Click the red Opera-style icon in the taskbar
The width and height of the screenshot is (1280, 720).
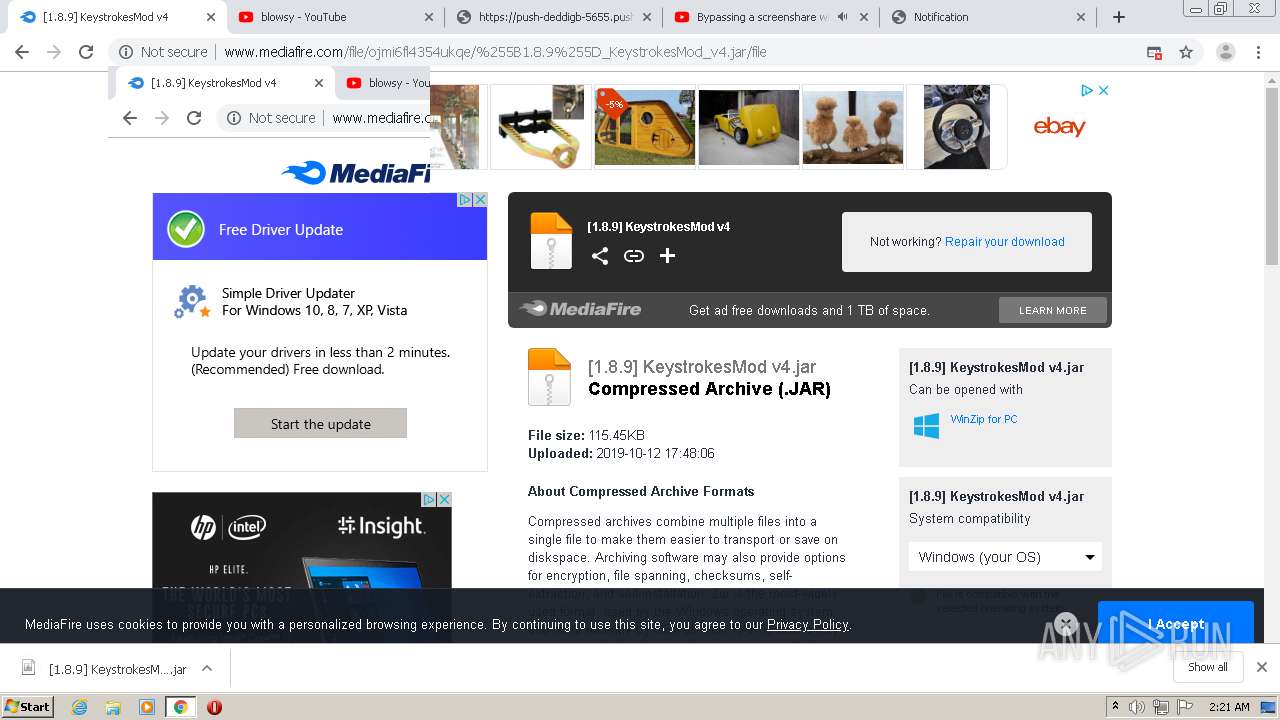click(214, 706)
